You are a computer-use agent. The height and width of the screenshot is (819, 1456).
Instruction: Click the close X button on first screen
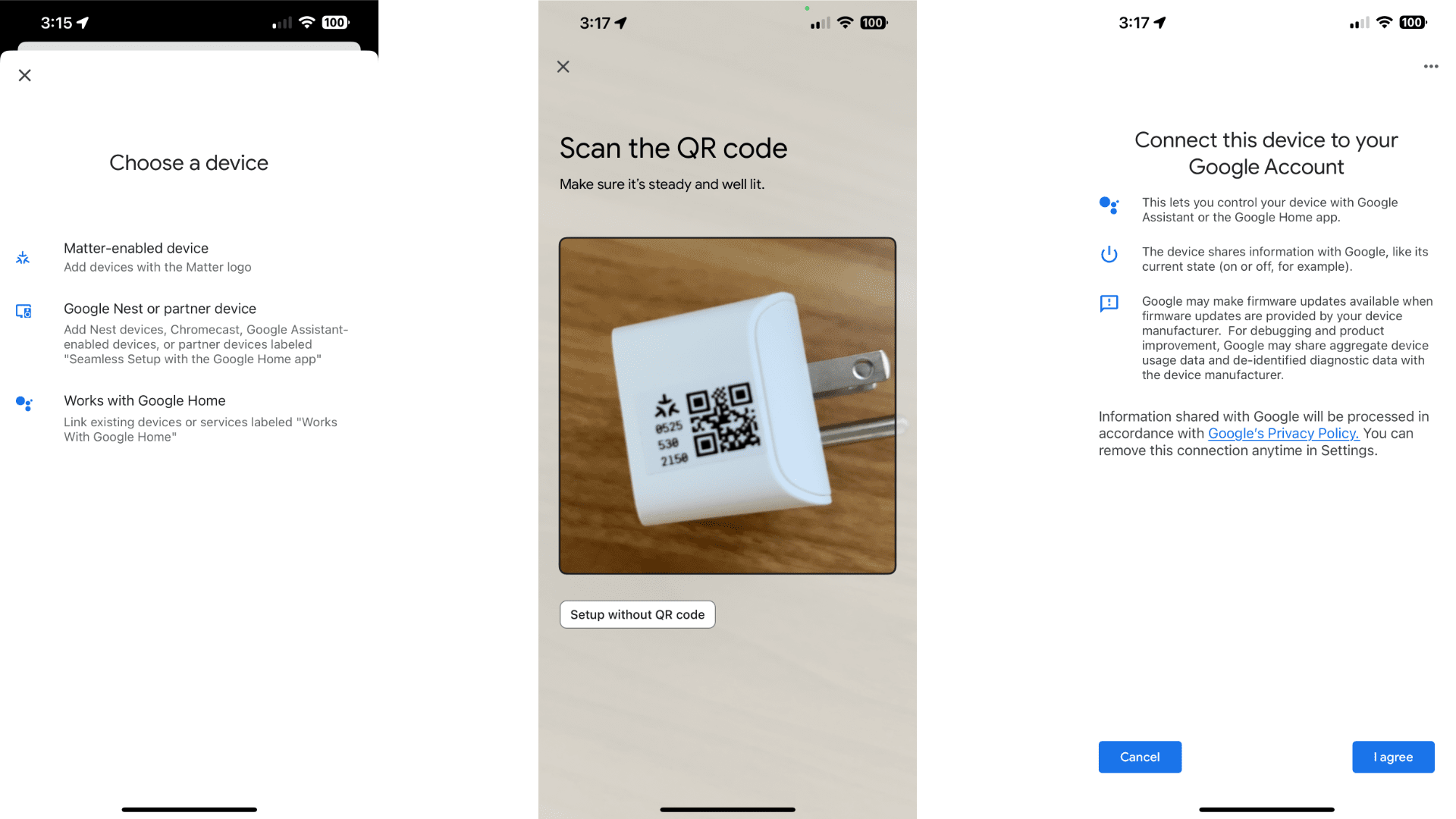tap(25, 75)
